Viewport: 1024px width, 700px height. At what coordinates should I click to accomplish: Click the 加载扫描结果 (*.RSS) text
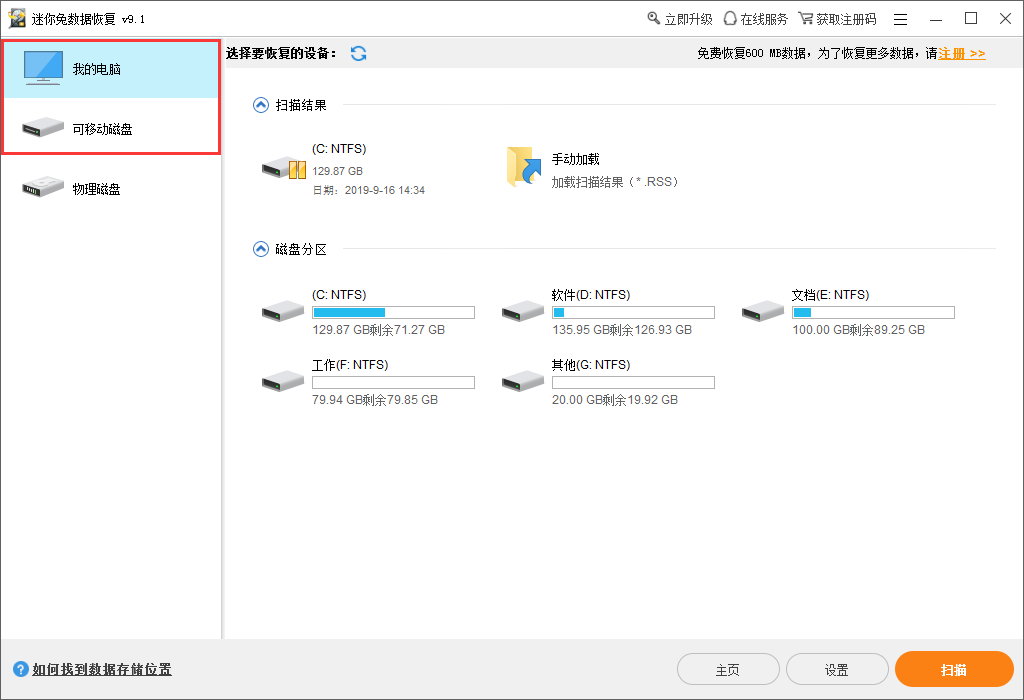(x=615, y=182)
